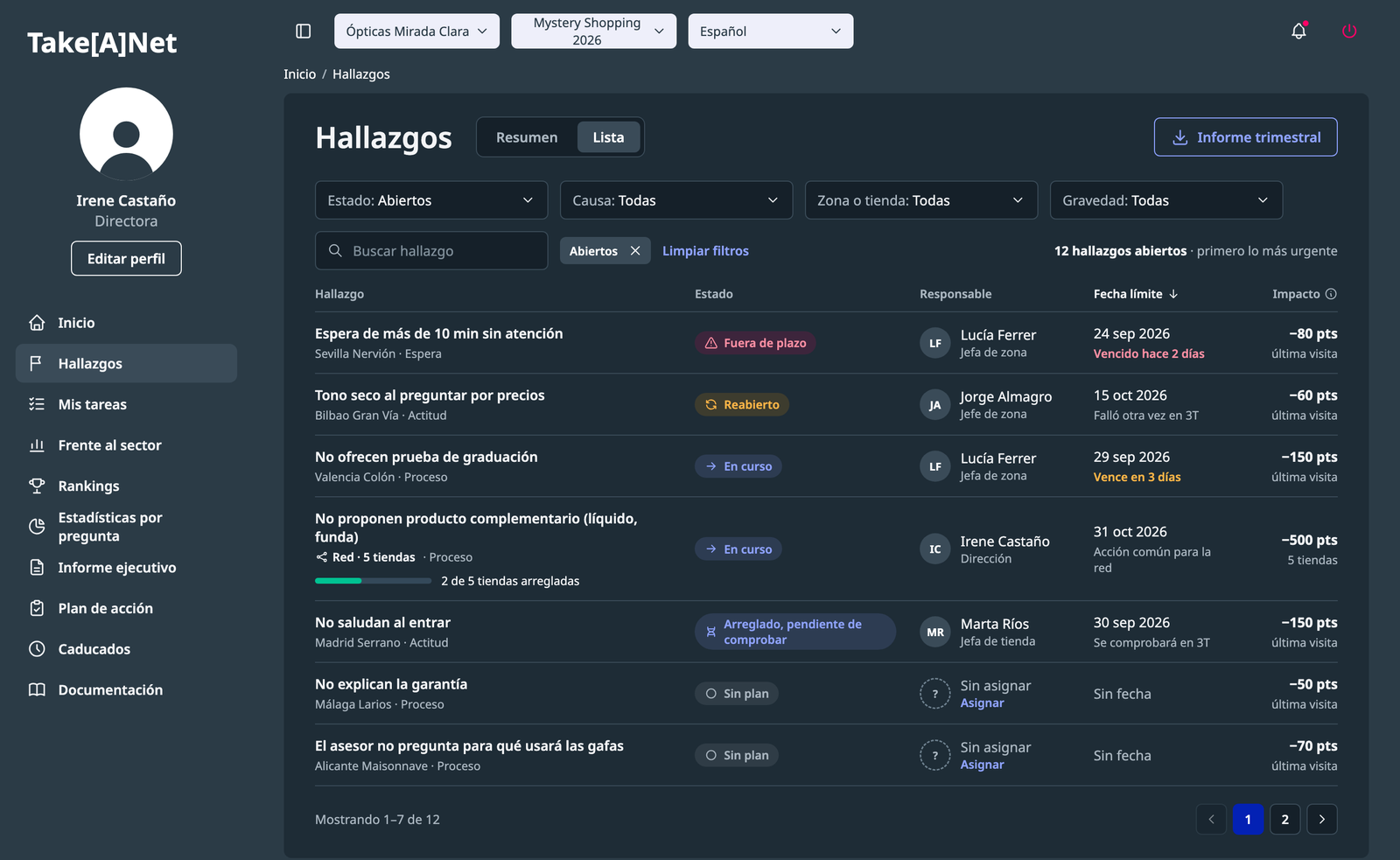This screenshot has width=1400, height=860.
Task: Click Asignar in No explican la garantía row
Action: (x=982, y=703)
